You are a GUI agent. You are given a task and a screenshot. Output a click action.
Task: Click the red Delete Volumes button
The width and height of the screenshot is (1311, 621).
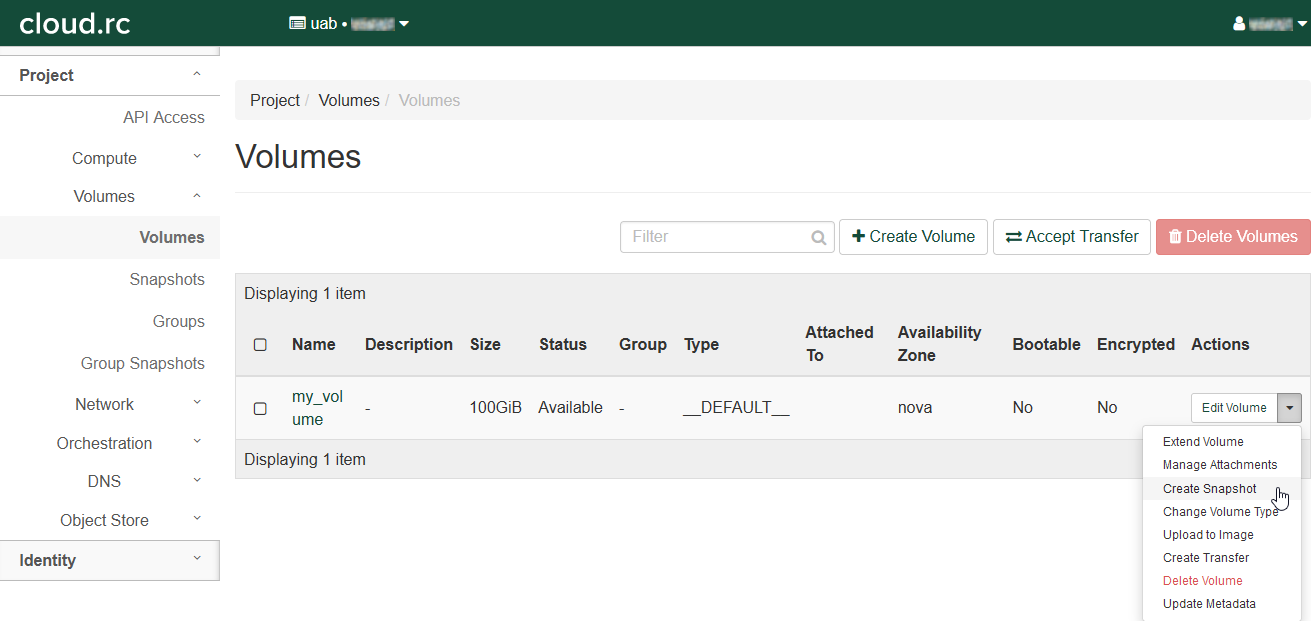tap(1233, 237)
